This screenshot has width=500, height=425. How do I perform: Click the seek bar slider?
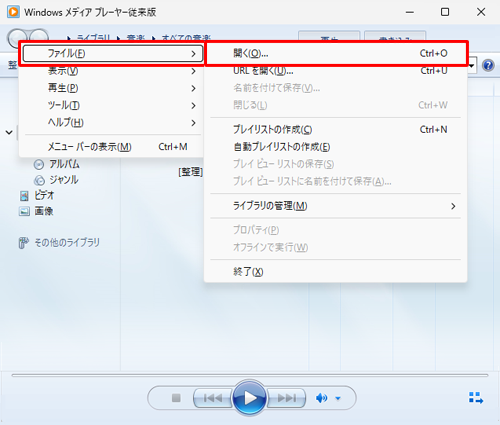(x=250, y=375)
